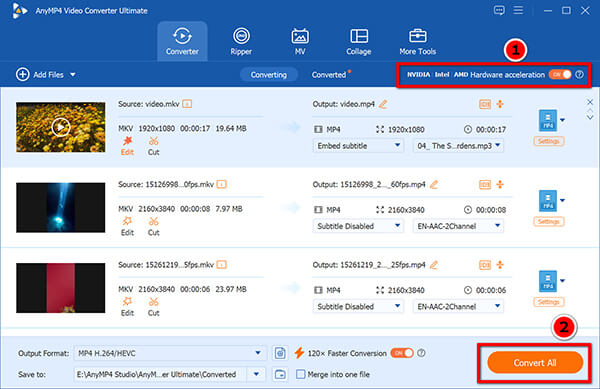The width and height of the screenshot is (600, 389).
Task: Open help icon for Faster Conversion
Action: (421, 353)
